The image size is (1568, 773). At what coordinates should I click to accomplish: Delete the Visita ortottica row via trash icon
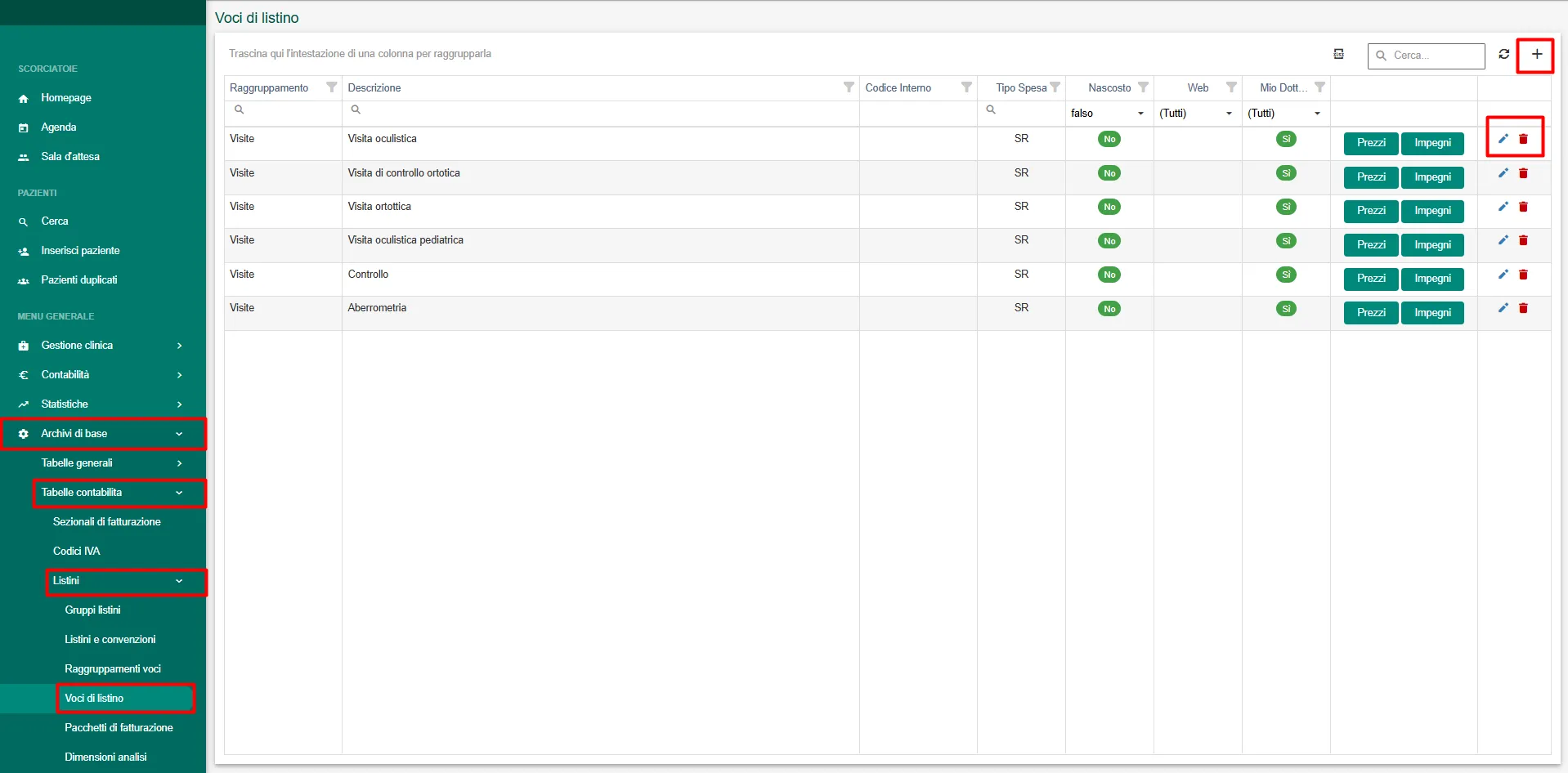pyautogui.click(x=1523, y=207)
